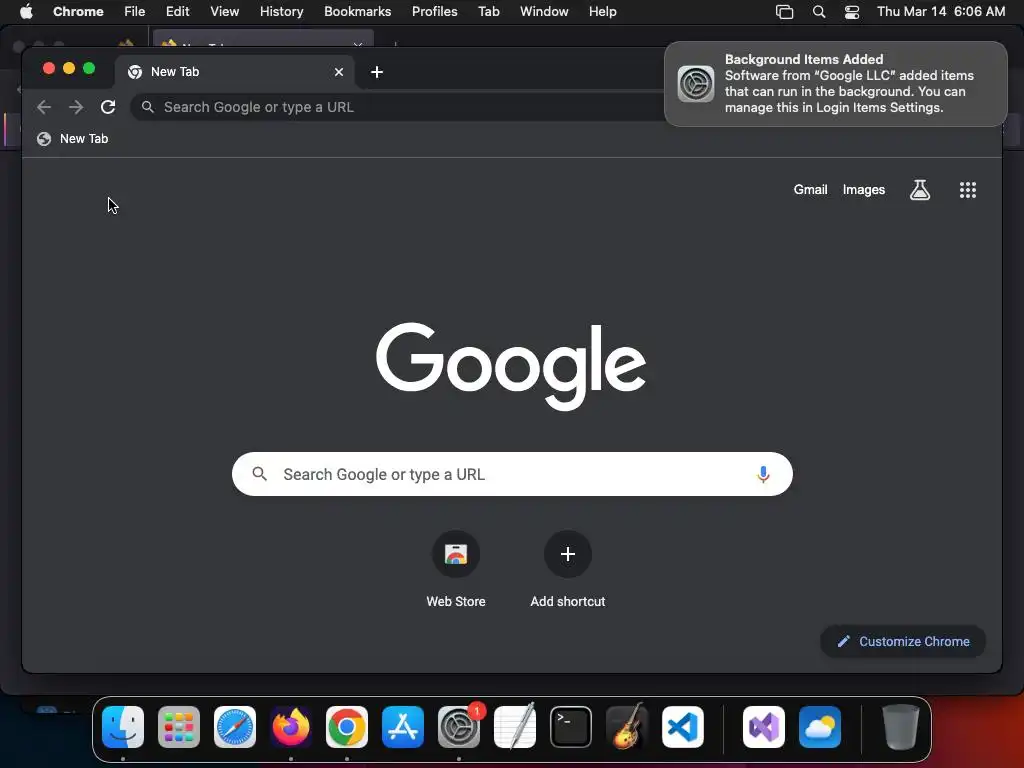Open Google Images link
The image size is (1024, 768).
tap(863, 189)
